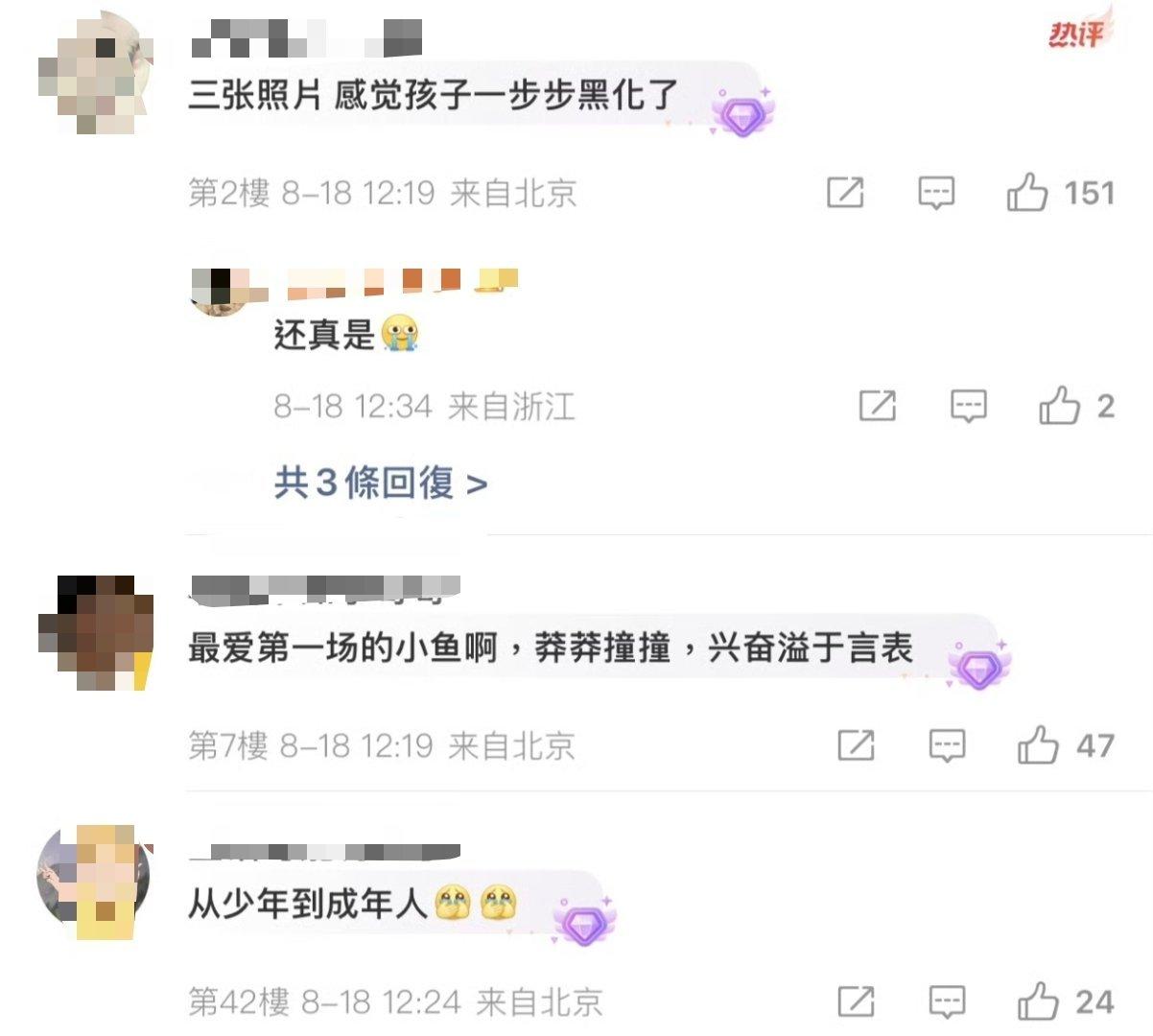Repost the 第42楼 comment

(856, 1001)
